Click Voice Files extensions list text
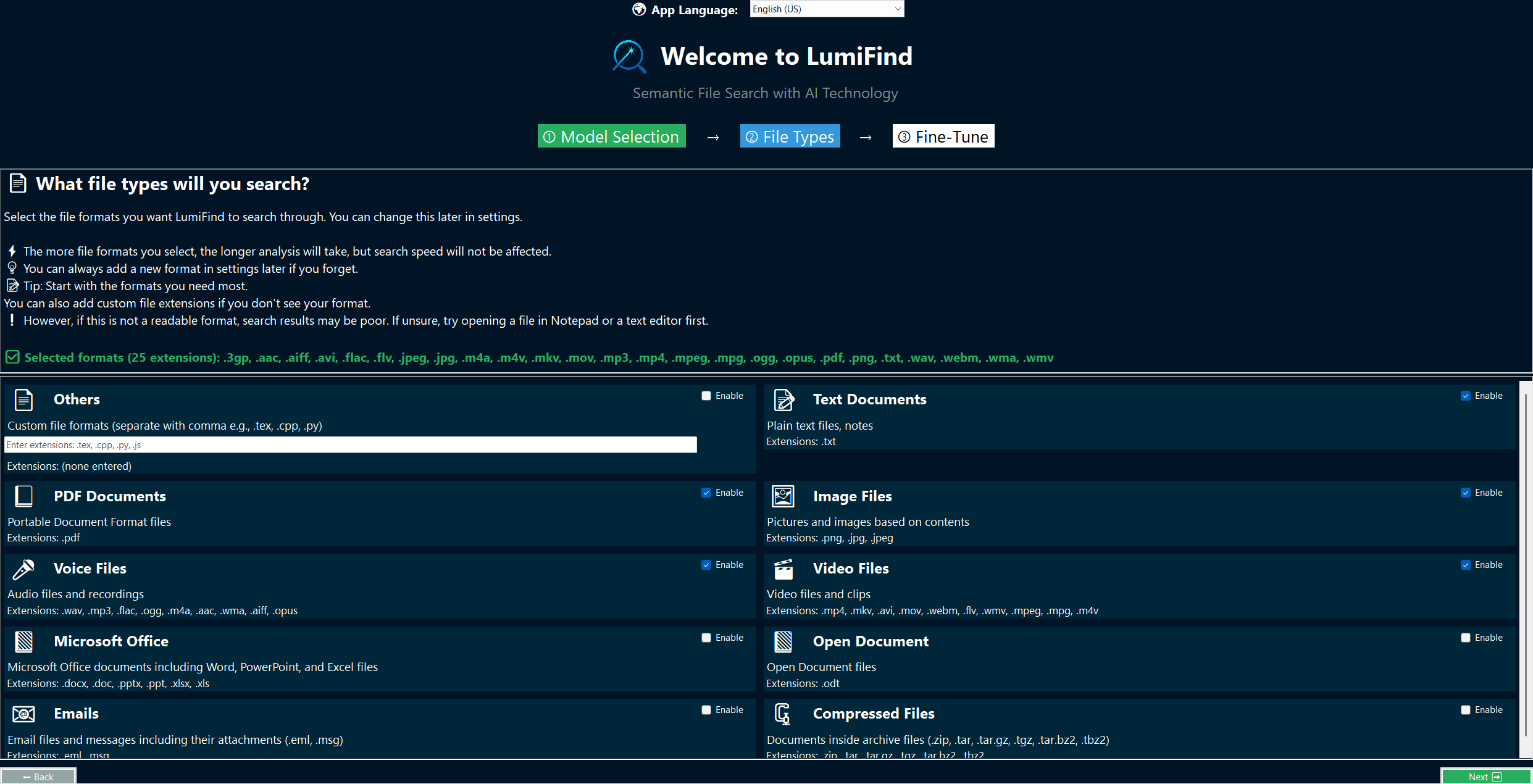1533x784 pixels. point(152,611)
